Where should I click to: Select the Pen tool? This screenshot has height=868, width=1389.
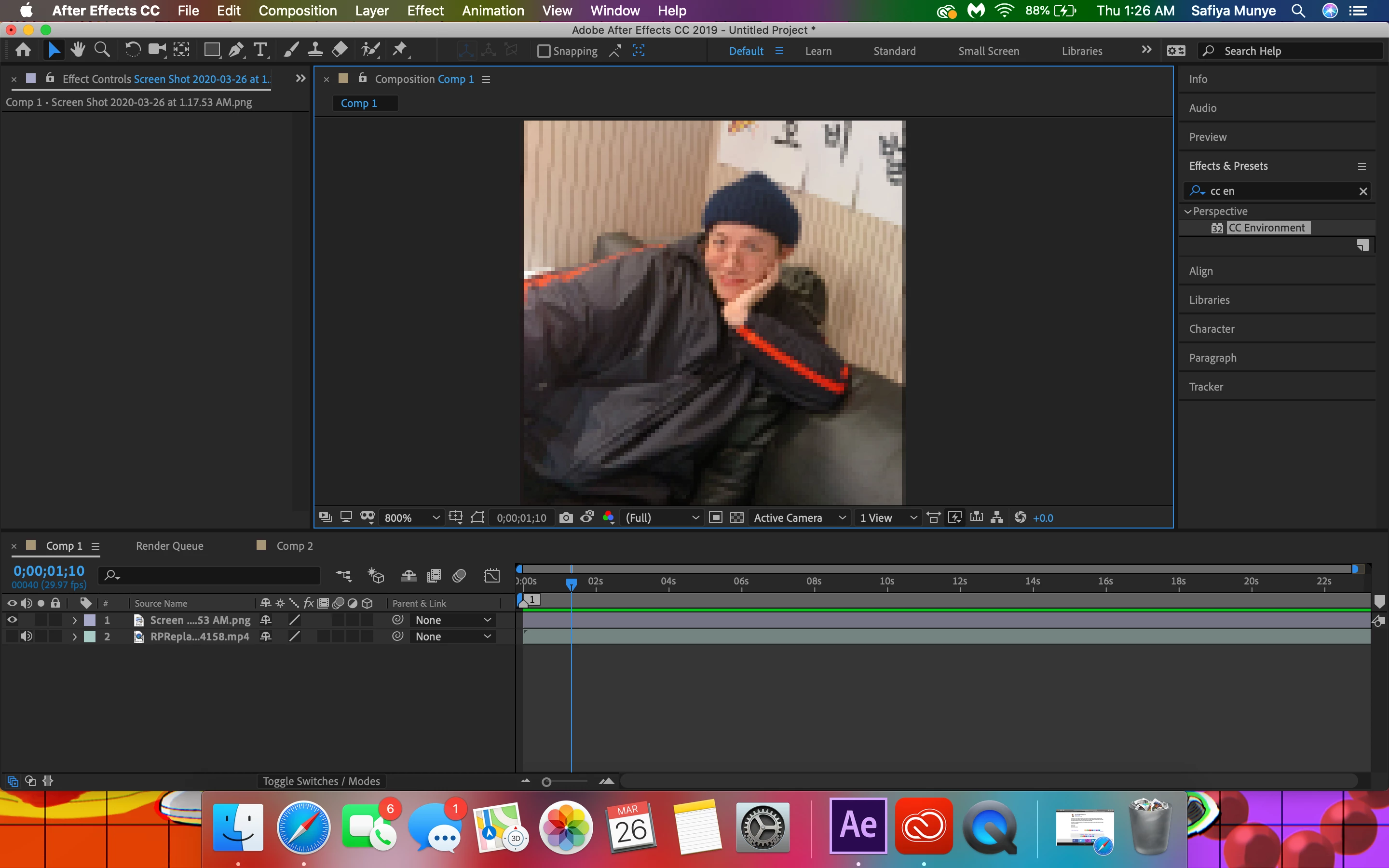click(x=235, y=51)
